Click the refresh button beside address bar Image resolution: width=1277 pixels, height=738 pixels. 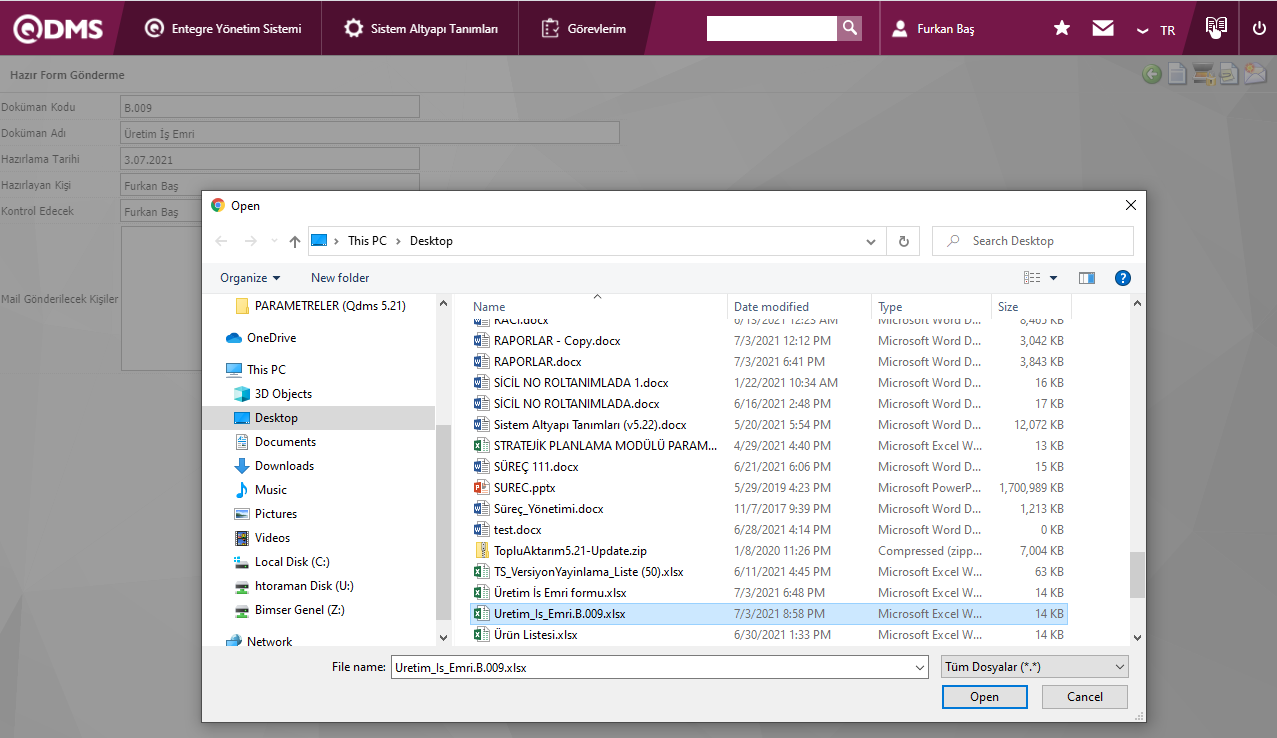point(903,241)
